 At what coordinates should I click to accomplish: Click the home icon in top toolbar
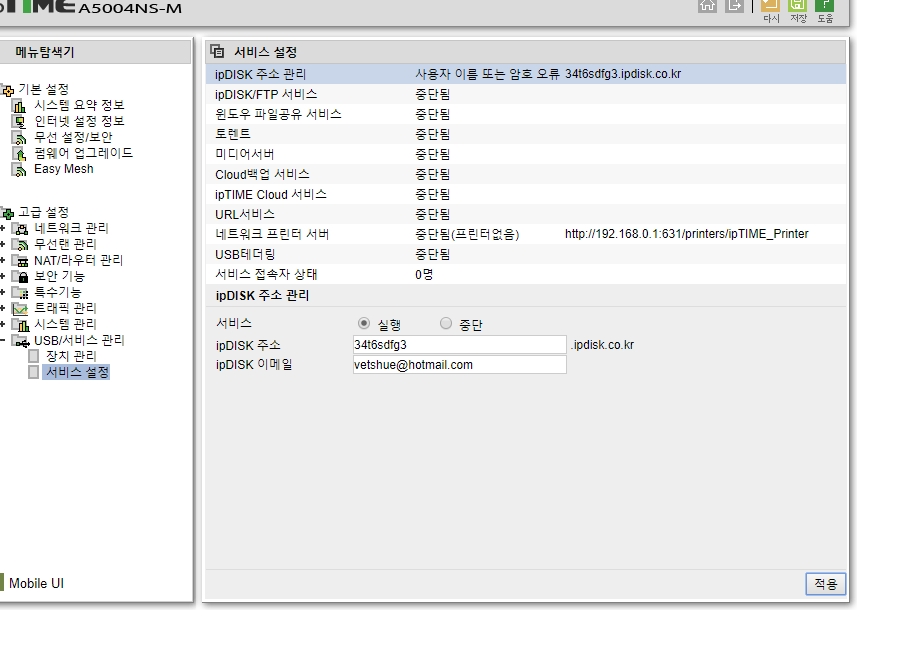[707, 5]
